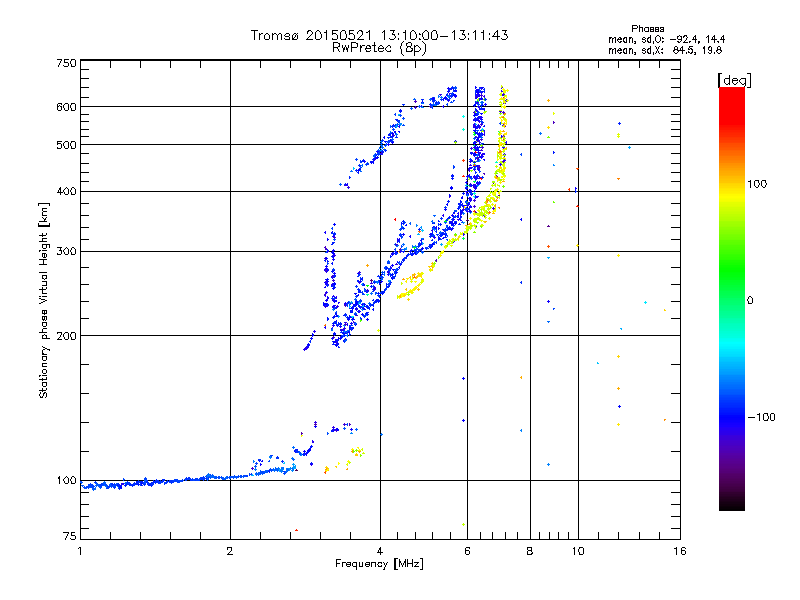Click the y-axis tick label '750'

(66, 63)
